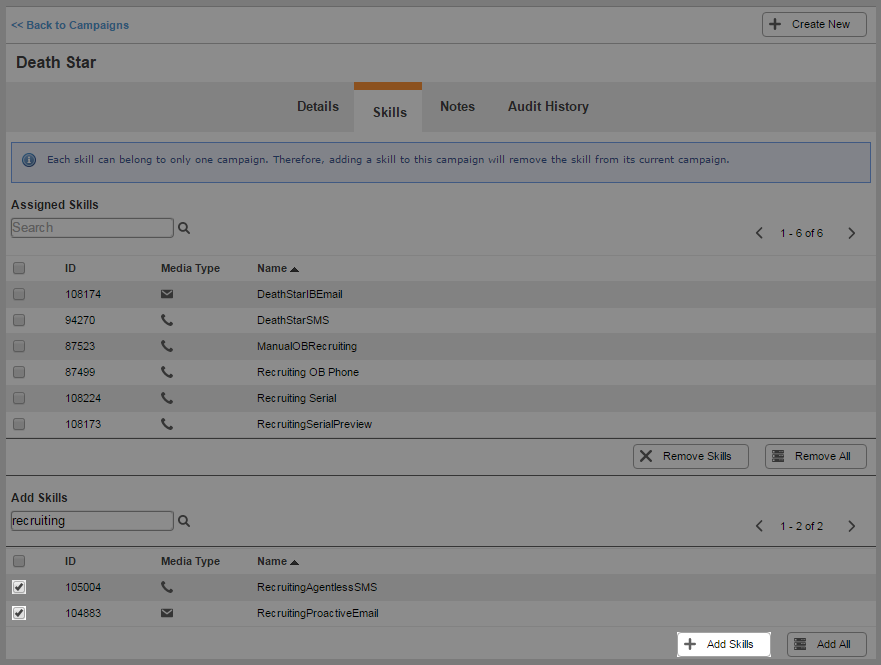Go to previous page of Add Skills
The width and height of the screenshot is (881, 665).
[759, 526]
